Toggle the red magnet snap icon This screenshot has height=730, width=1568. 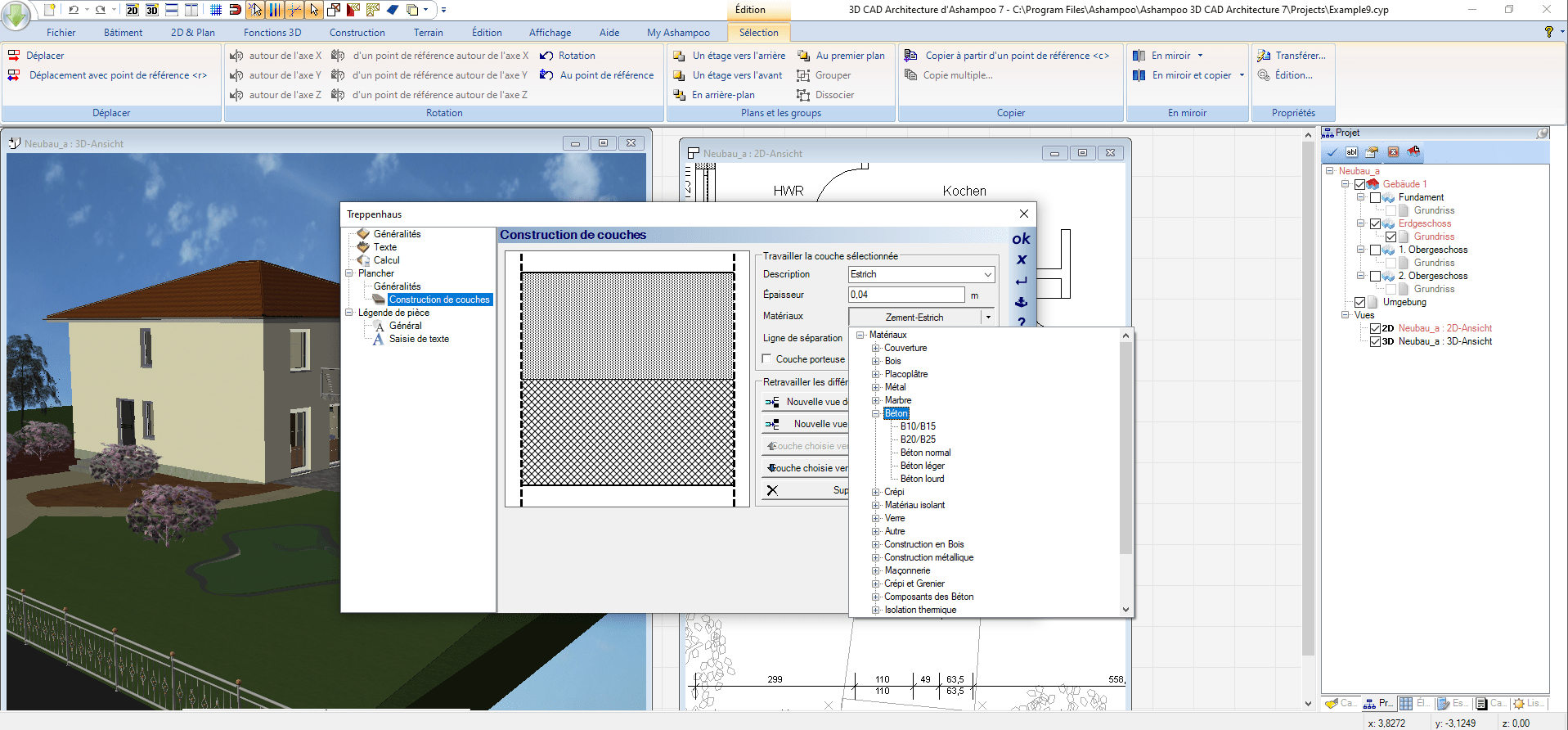pos(236,10)
